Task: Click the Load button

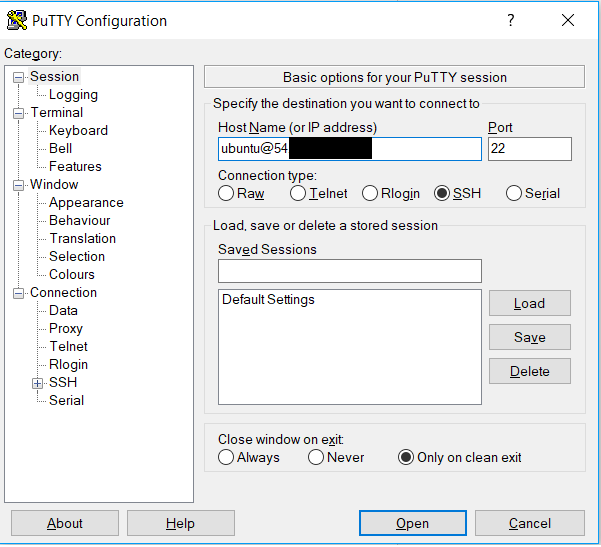Action: pyautogui.click(x=530, y=304)
